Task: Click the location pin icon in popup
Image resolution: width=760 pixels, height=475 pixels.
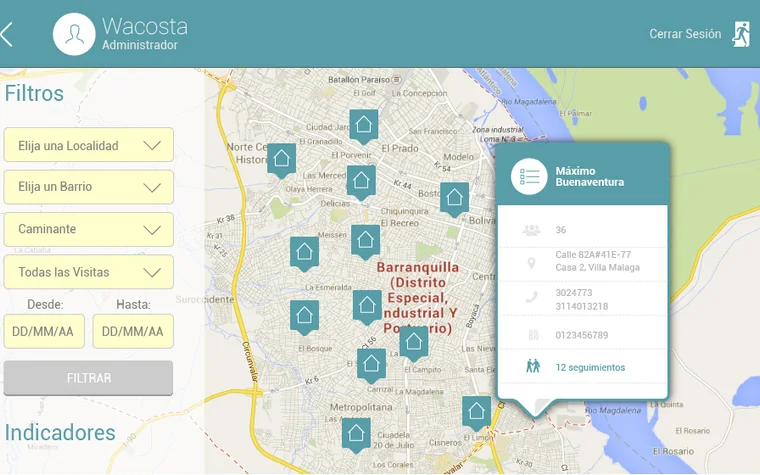Action: pyautogui.click(x=531, y=263)
